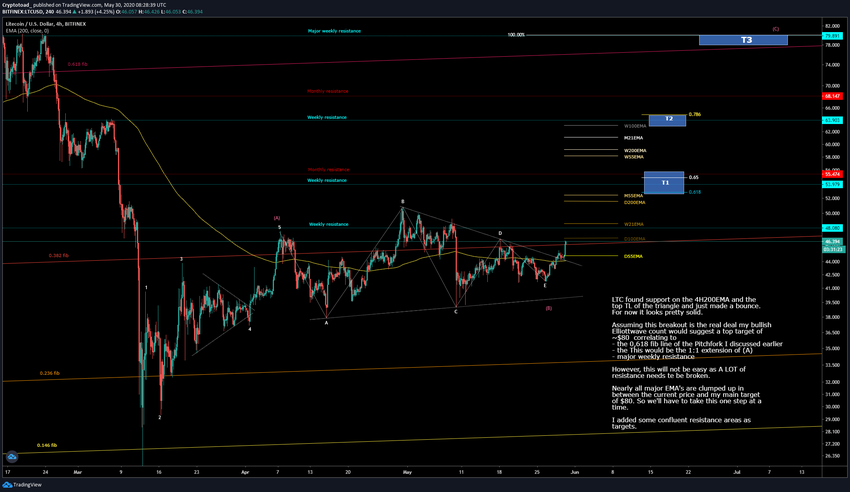Click the blue cloud icon on chart
This screenshot has height=492, width=850.
[12, 457]
